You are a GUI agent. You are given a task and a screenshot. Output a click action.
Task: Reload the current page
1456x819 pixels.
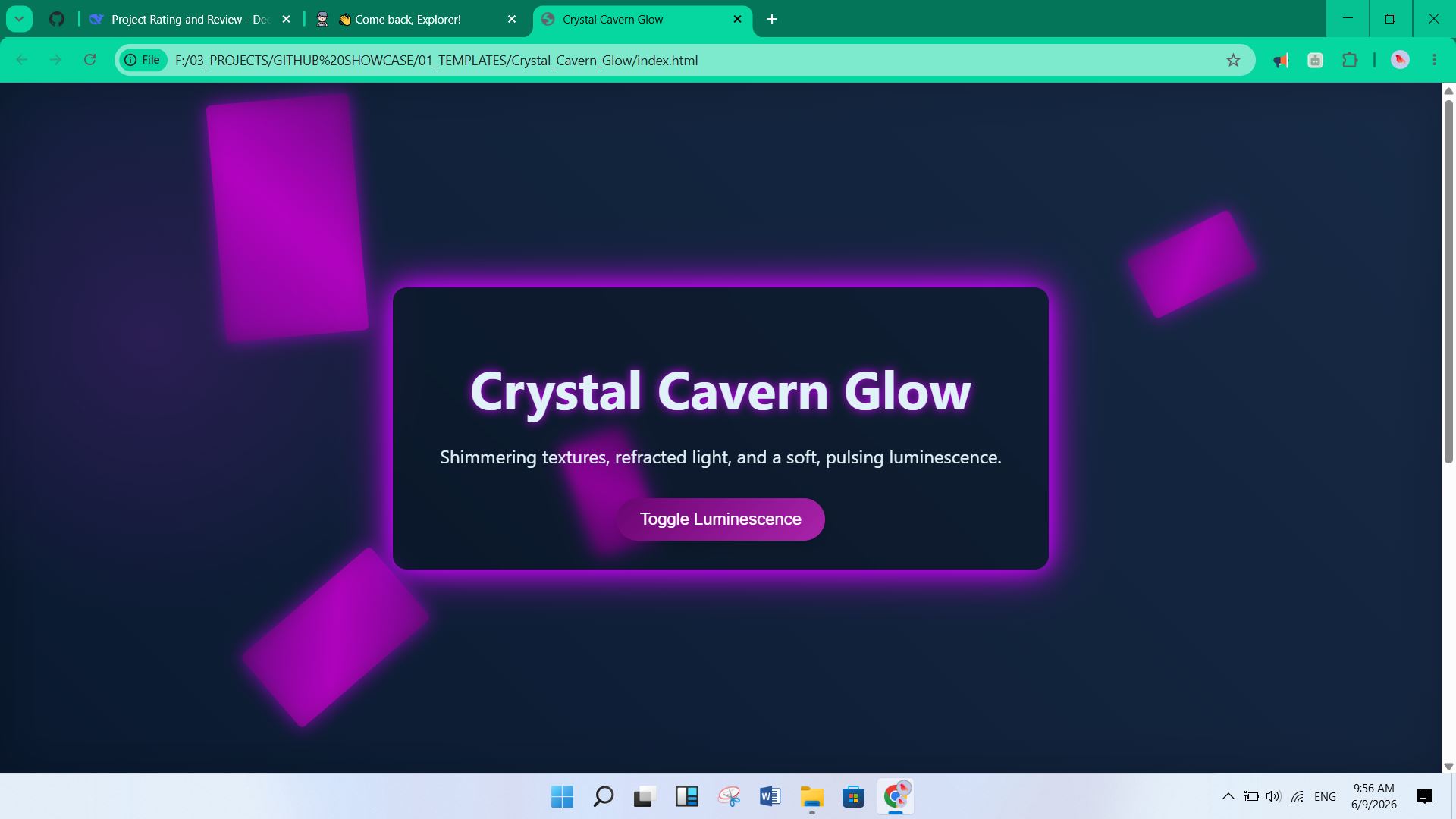click(89, 60)
